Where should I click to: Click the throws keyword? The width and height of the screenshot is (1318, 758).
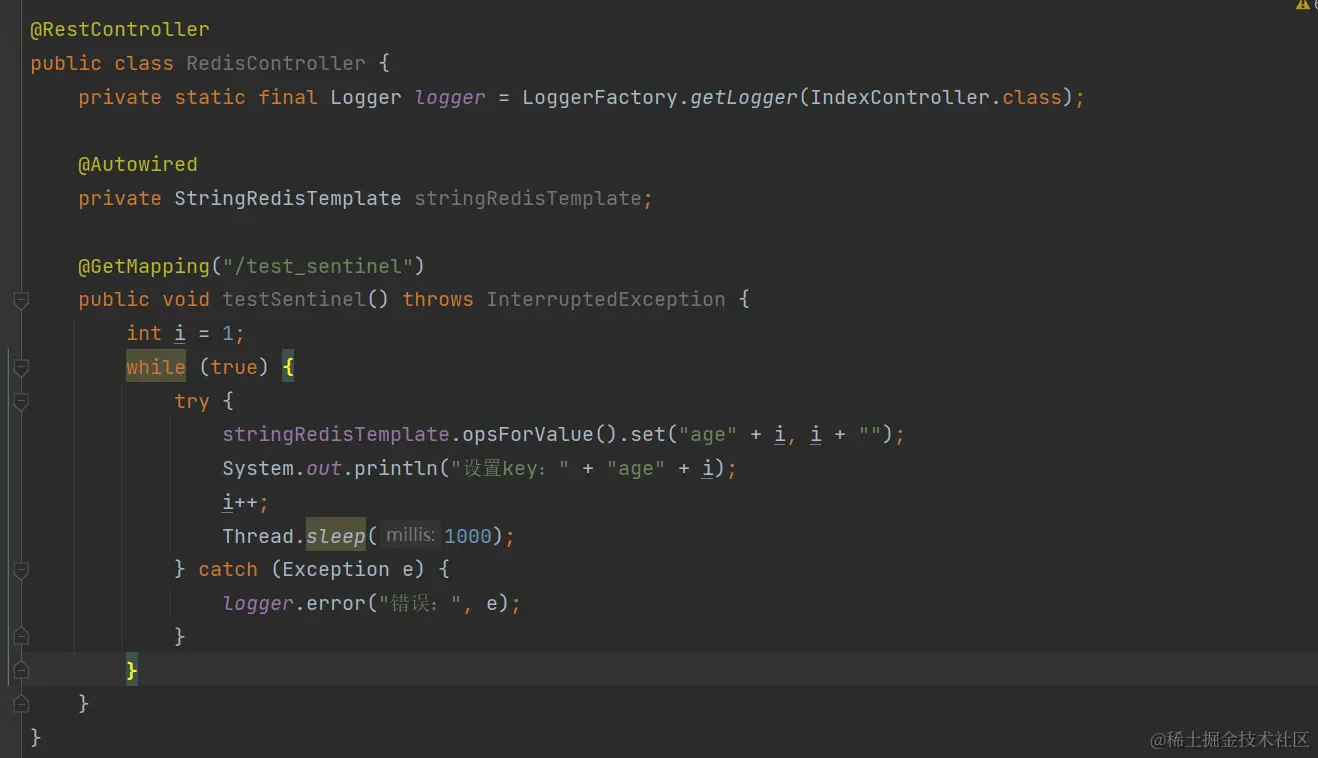[438, 300]
